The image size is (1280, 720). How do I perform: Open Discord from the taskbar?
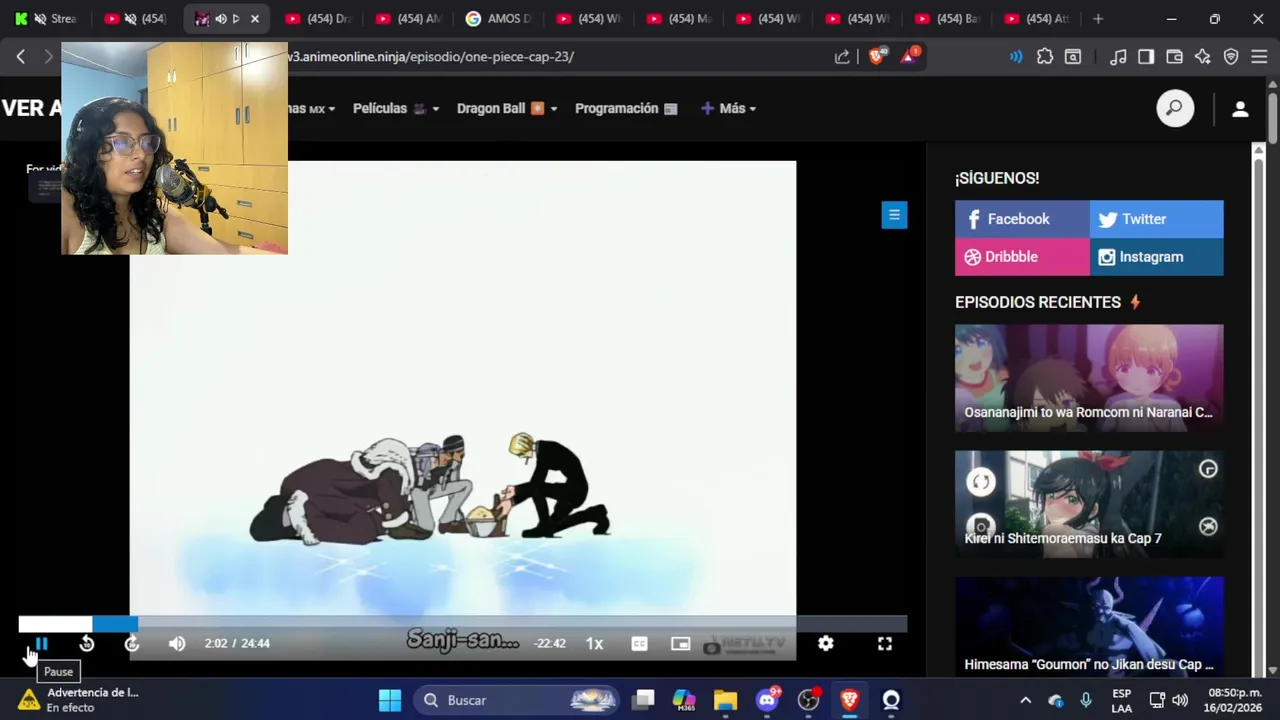pos(767,700)
